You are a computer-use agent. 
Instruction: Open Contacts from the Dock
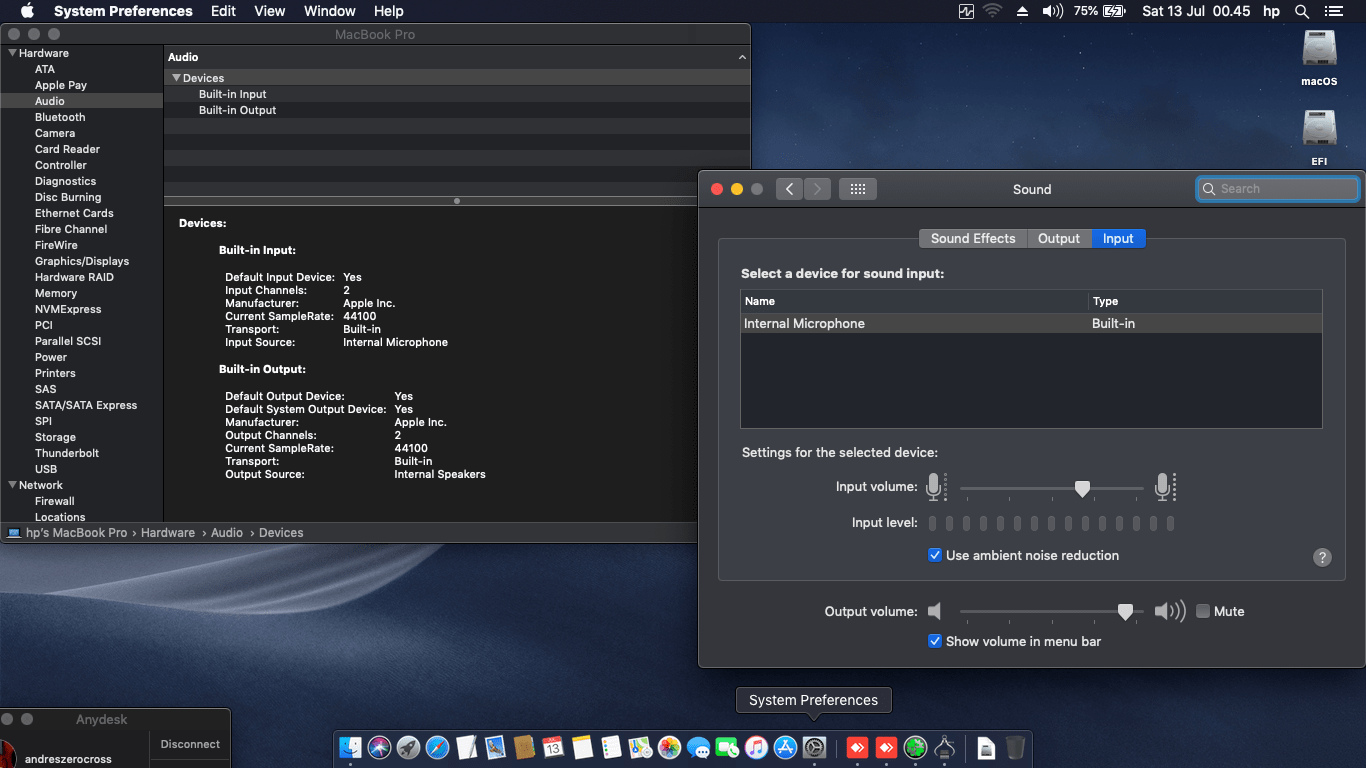tap(524, 747)
